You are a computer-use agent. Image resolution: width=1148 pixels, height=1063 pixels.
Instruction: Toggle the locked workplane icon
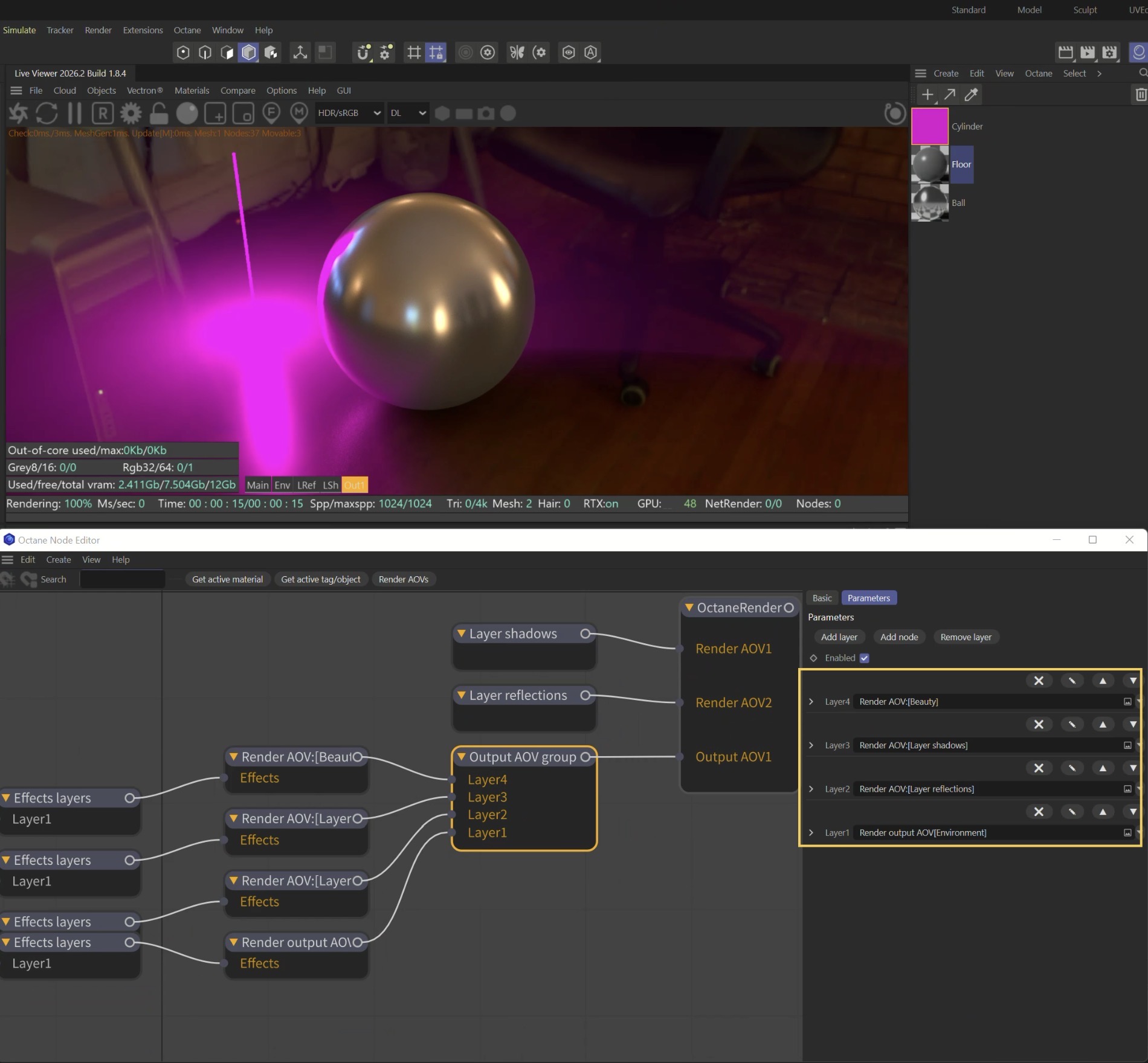(436, 53)
